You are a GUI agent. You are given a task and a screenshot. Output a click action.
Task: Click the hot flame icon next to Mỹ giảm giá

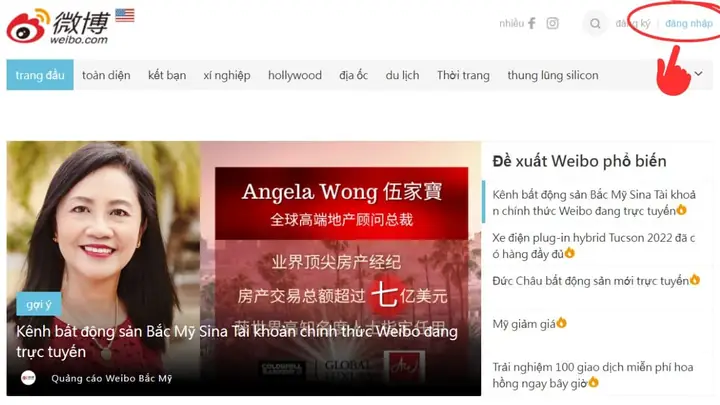point(562,323)
